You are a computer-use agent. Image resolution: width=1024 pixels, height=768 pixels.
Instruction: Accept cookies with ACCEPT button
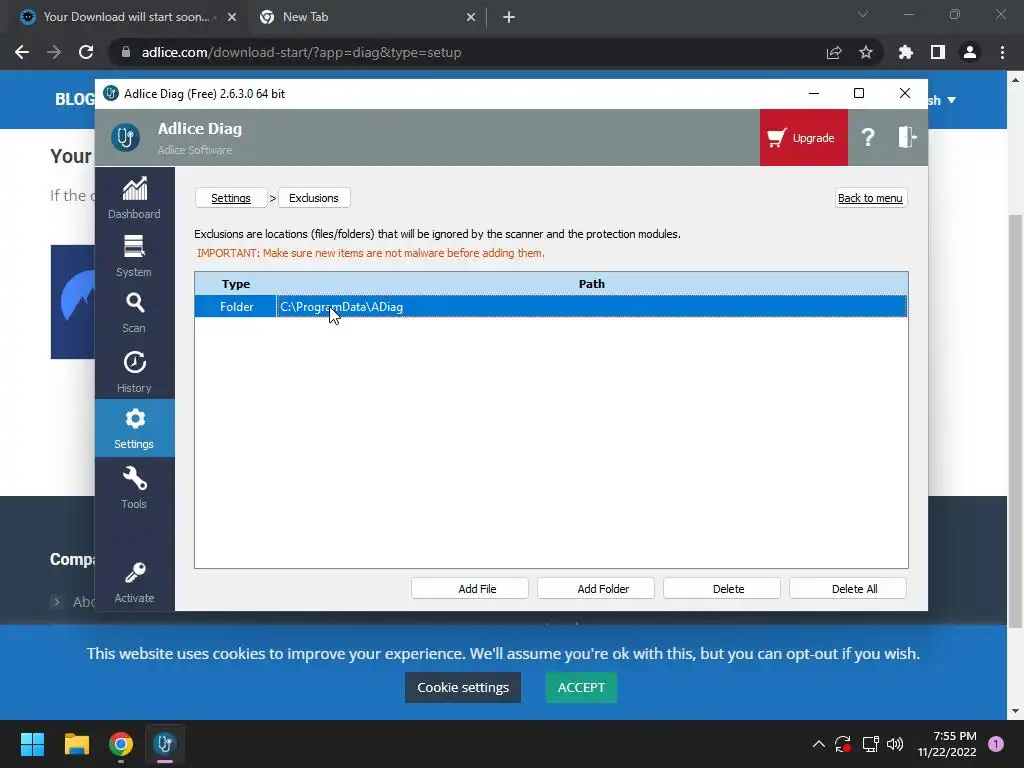pyautogui.click(x=581, y=688)
